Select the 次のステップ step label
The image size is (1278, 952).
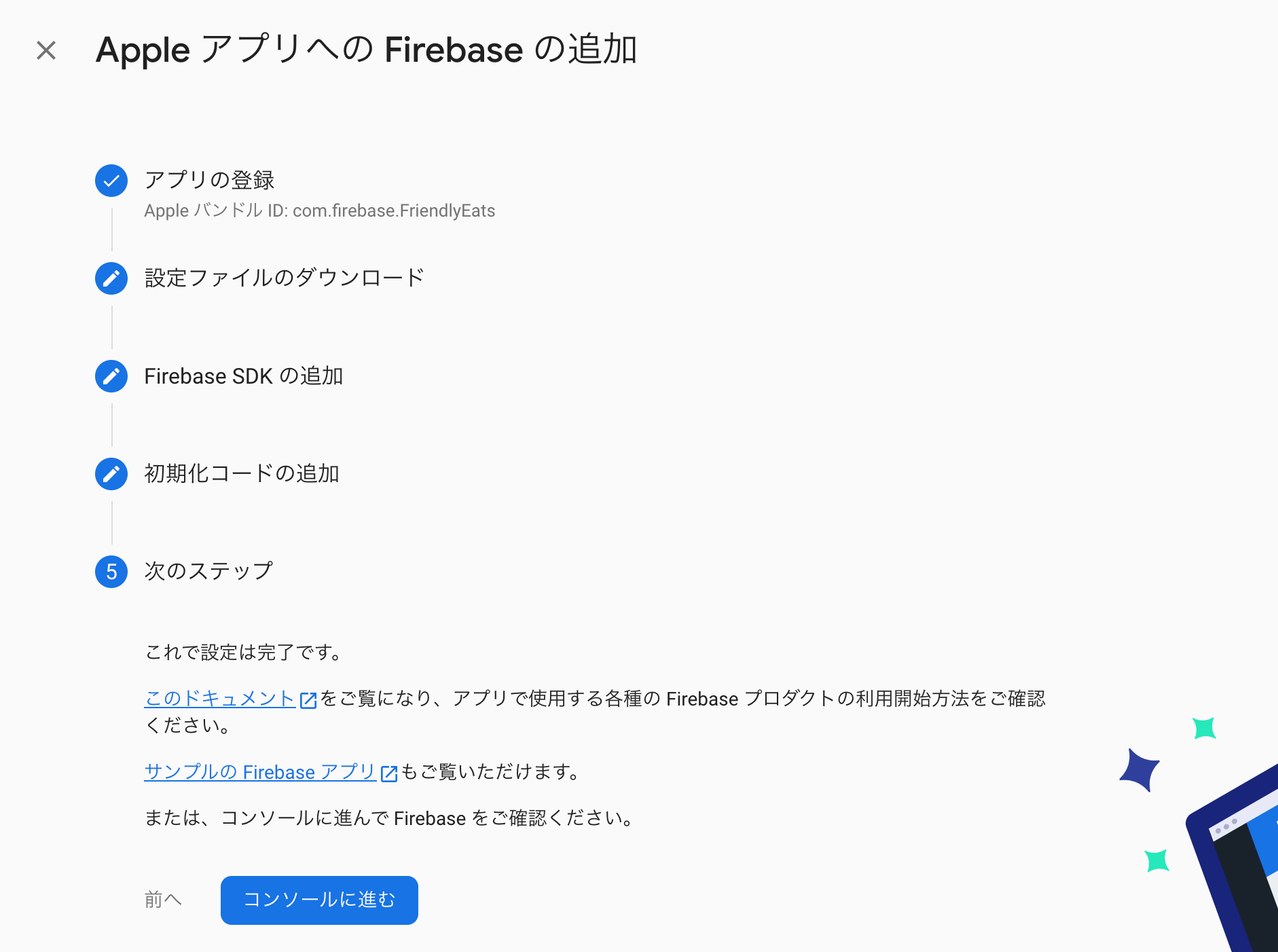tap(207, 571)
